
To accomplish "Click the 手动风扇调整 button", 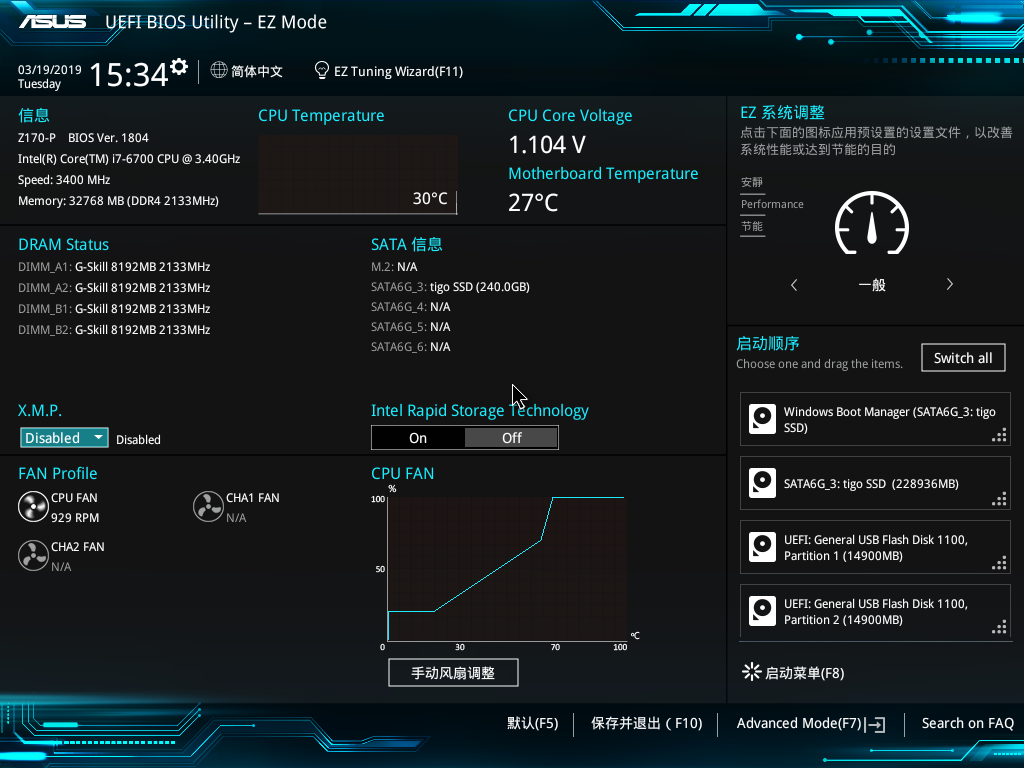I will pos(453,673).
